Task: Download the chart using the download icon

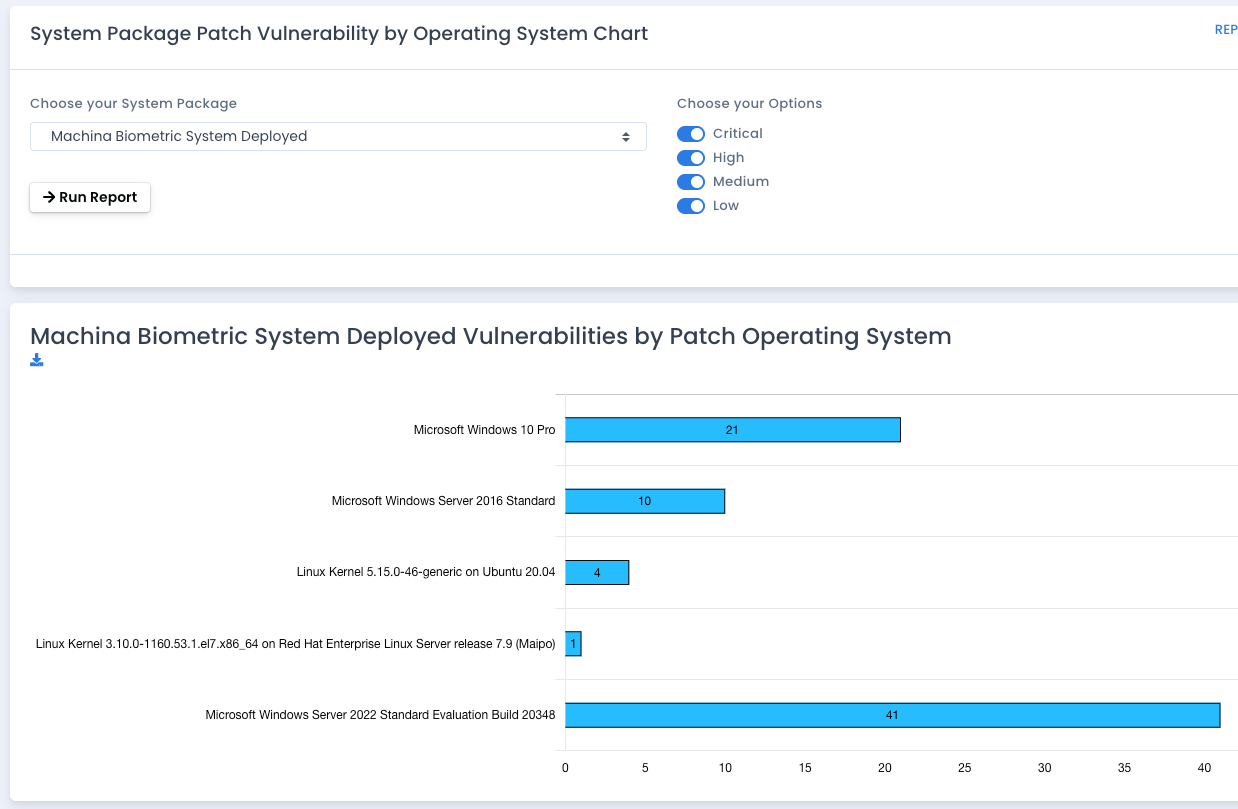Action: (37, 360)
